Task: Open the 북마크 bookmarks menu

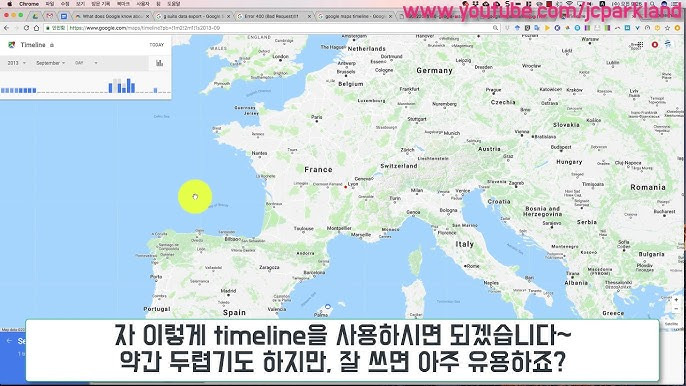Action: [123, 4]
